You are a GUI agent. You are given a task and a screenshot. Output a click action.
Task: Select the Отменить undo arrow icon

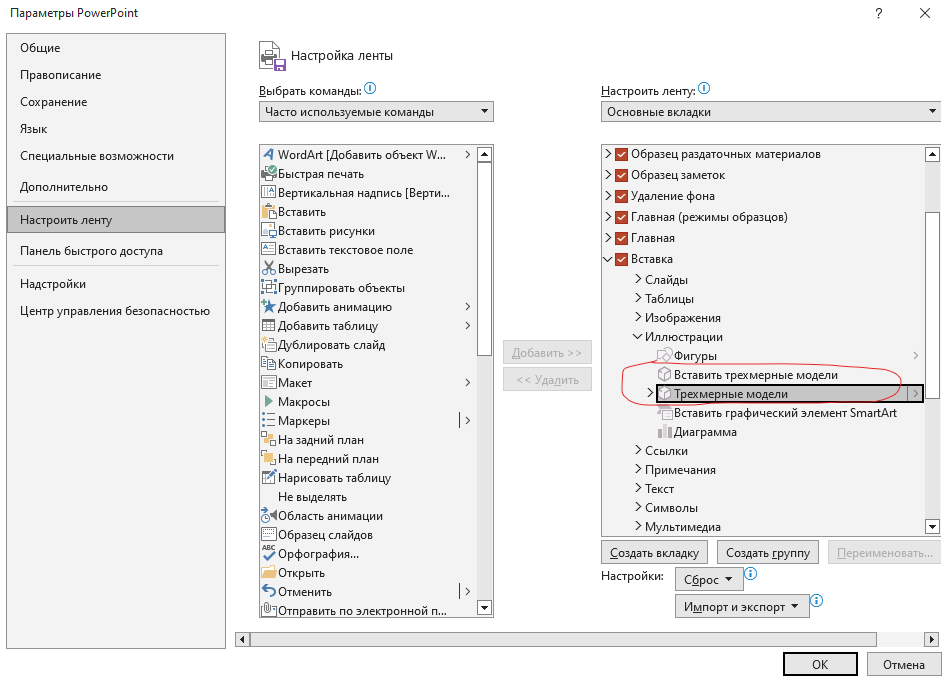click(268, 591)
